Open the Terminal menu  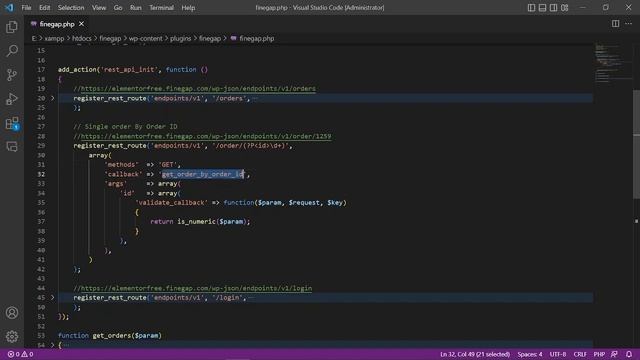[x=161, y=8]
